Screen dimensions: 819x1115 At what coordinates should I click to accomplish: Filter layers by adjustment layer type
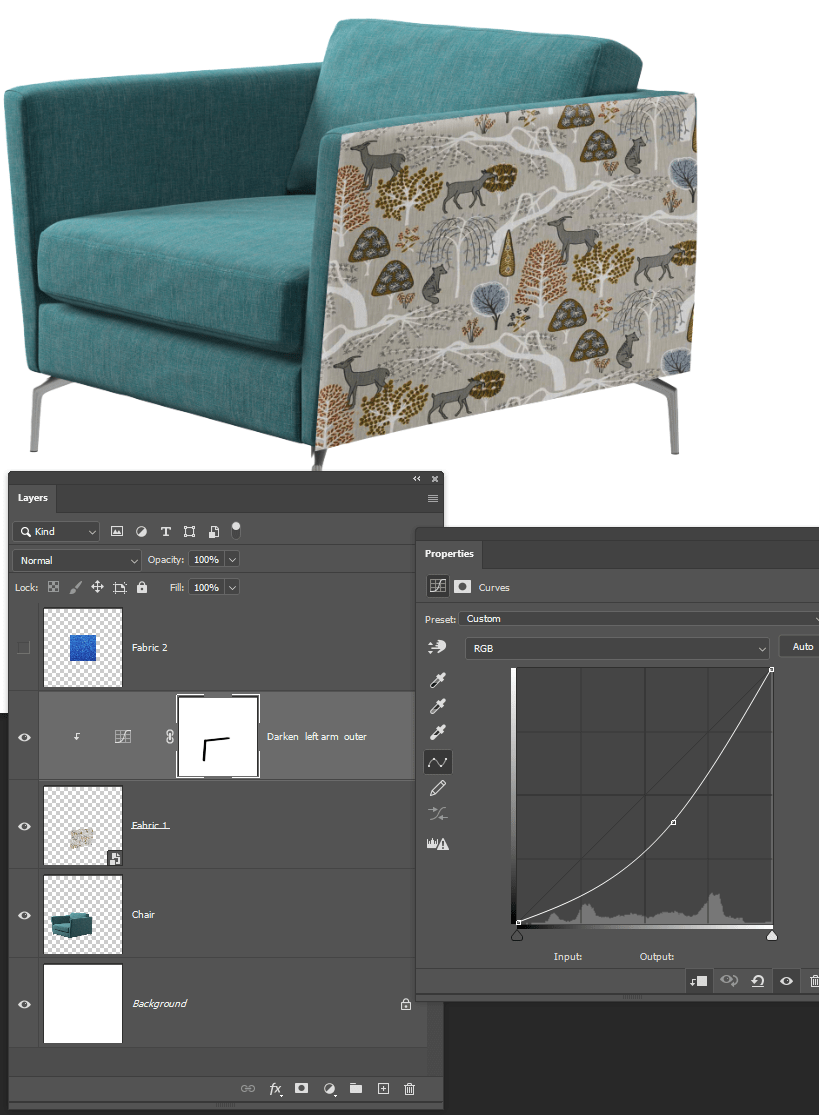140,531
